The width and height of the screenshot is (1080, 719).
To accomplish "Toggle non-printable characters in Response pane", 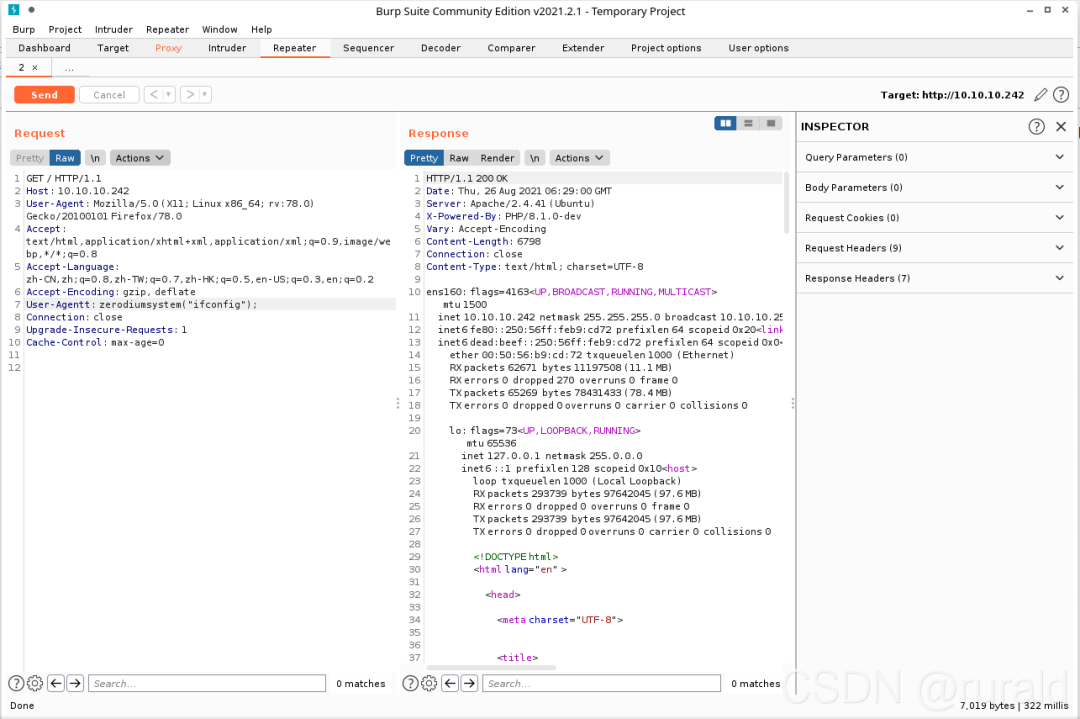I will click(x=534, y=158).
